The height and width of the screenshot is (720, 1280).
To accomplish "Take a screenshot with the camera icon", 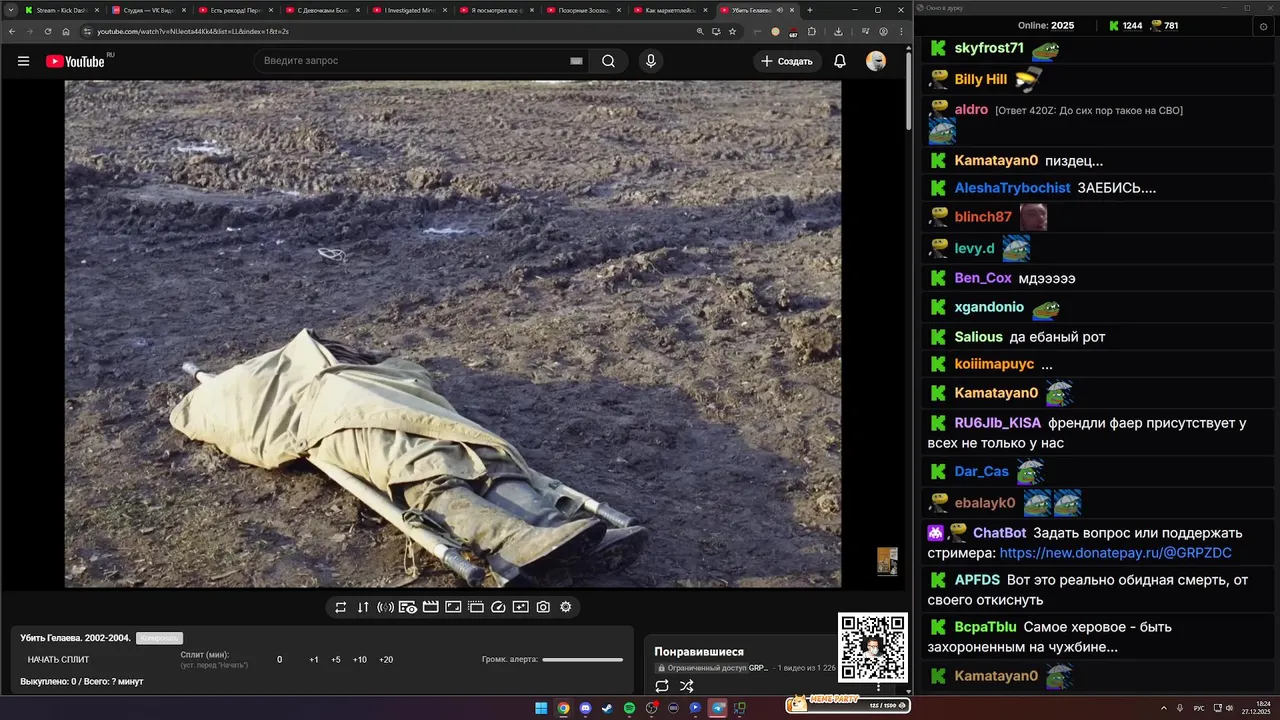I will pyautogui.click(x=543, y=607).
